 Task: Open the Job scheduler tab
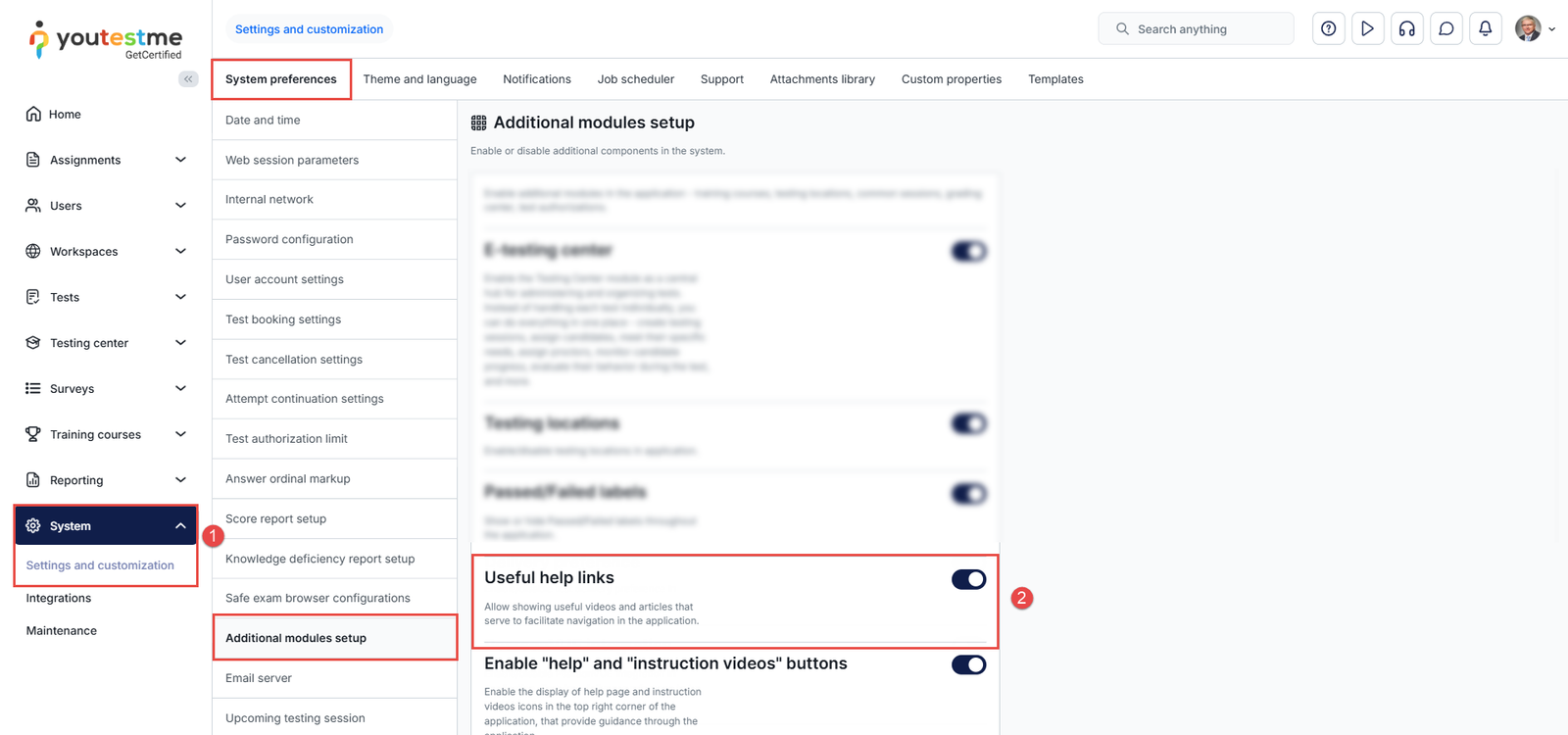(636, 79)
